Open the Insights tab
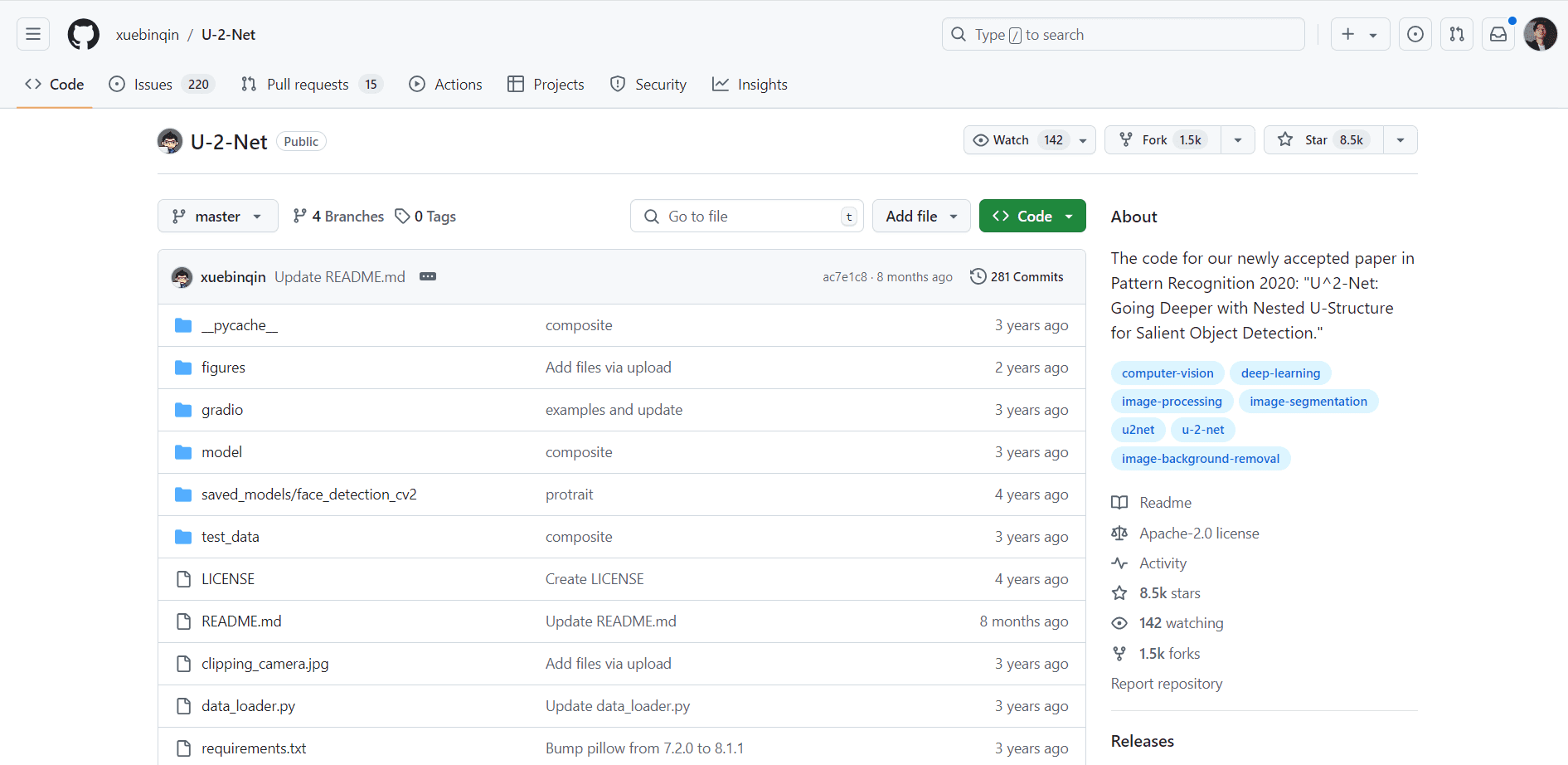This screenshot has height=765, width=1568. [x=749, y=84]
